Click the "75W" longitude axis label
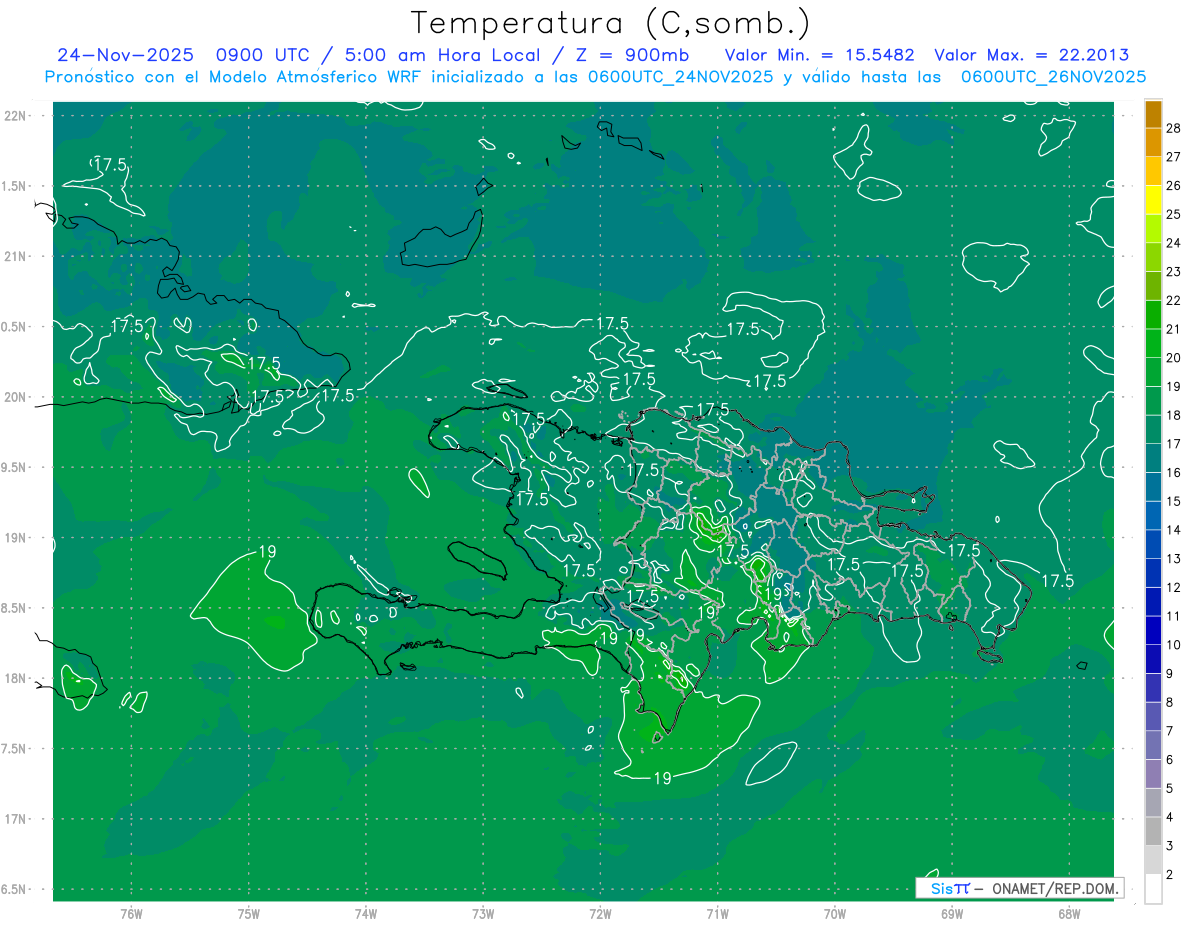Screen dimensions: 1200x927 (x=248, y=915)
